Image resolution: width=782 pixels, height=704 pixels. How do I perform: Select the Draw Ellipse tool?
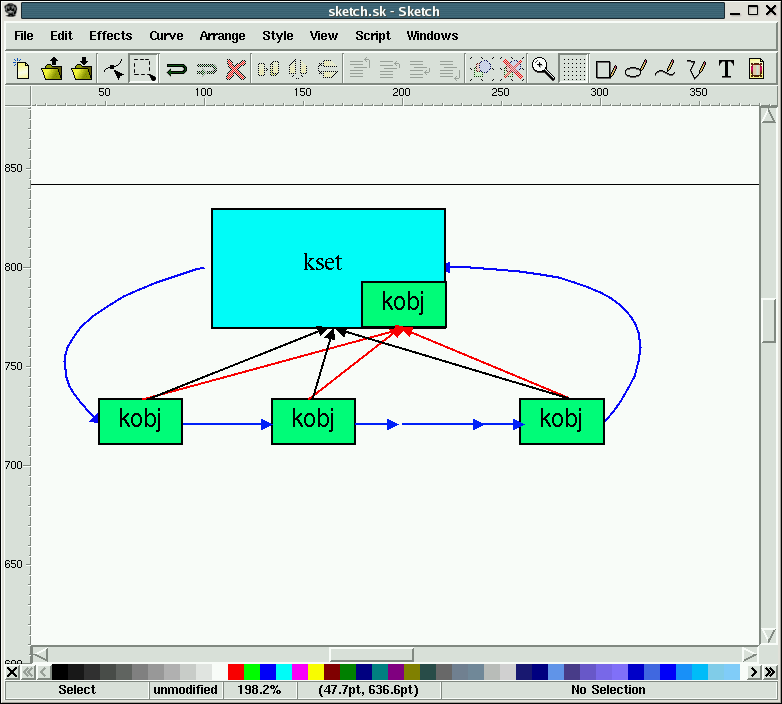tap(635, 69)
